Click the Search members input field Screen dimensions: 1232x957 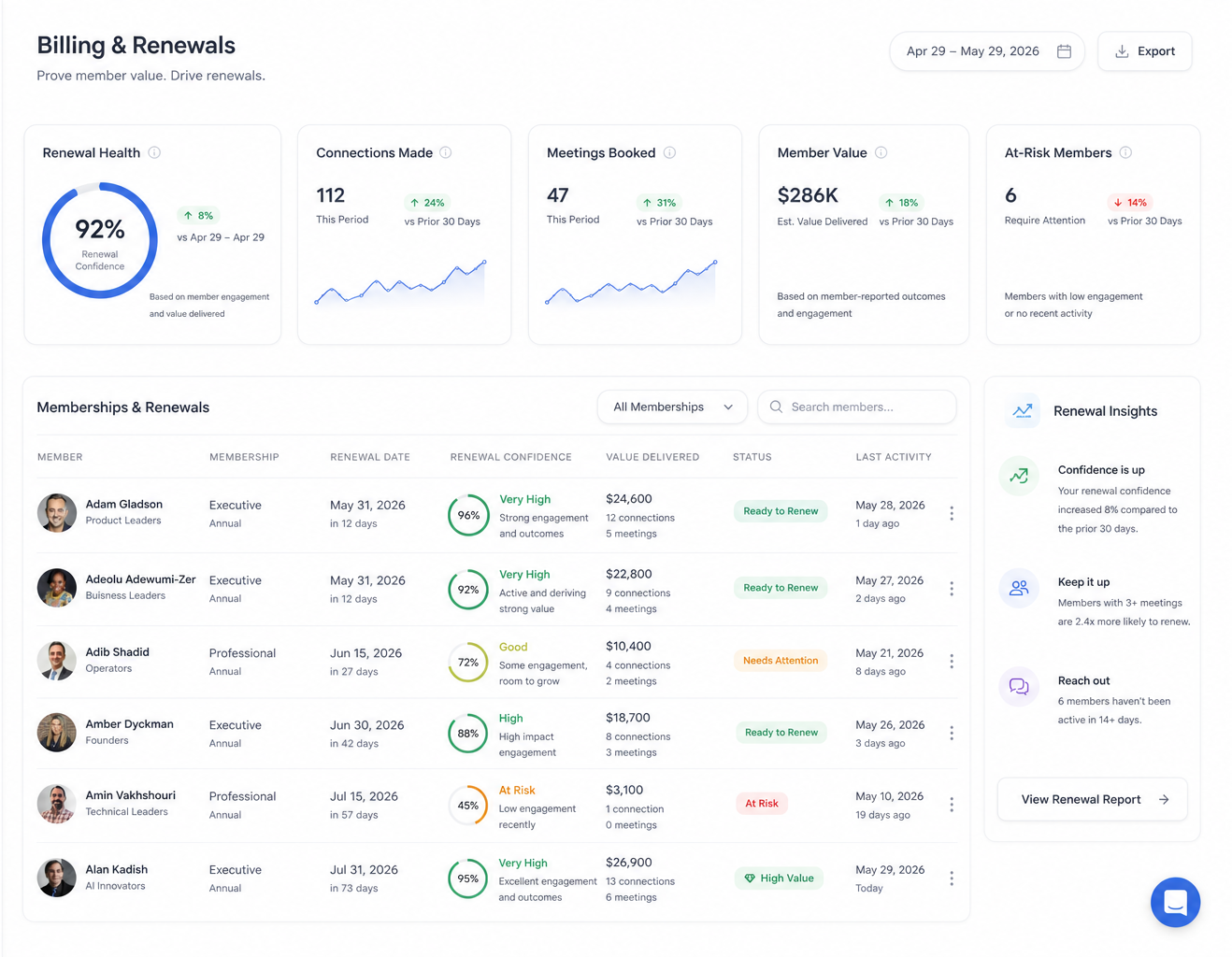(x=857, y=407)
